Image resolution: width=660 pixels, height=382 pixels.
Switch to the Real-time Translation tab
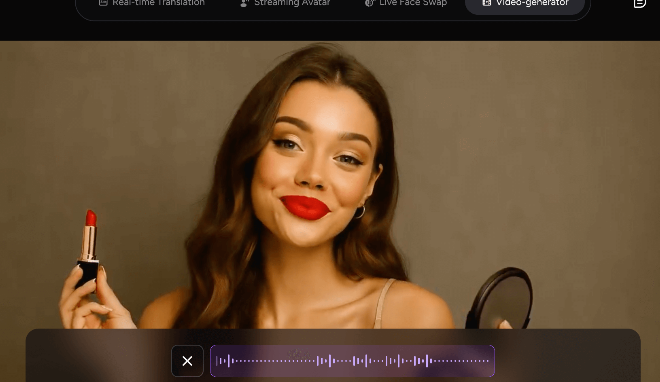(x=152, y=3)
